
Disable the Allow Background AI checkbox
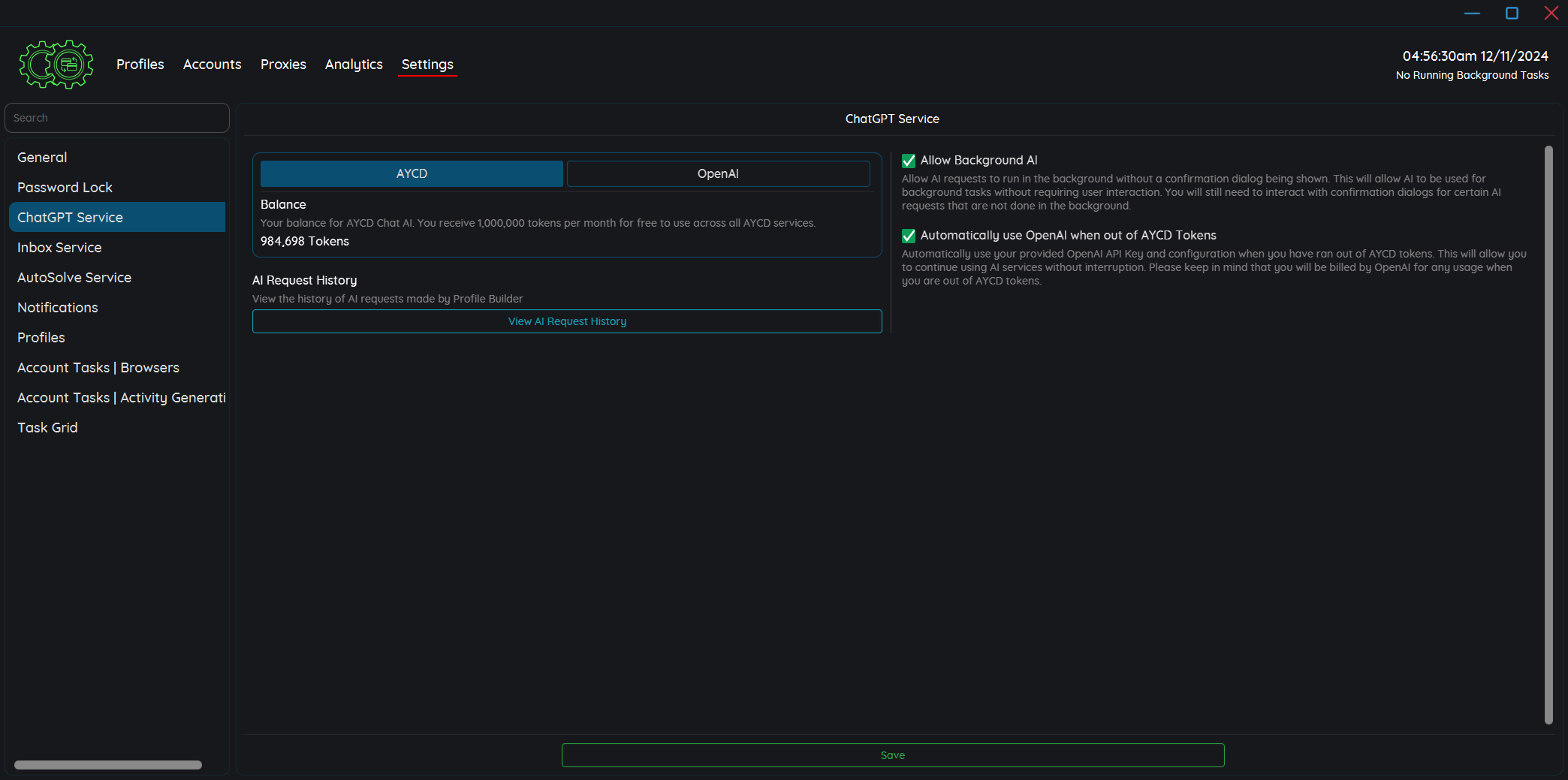(x=909, y=161)
